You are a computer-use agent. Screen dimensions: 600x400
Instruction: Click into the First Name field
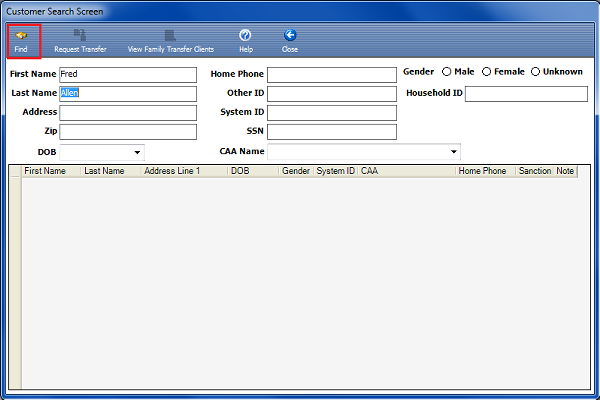pos(128,74)
